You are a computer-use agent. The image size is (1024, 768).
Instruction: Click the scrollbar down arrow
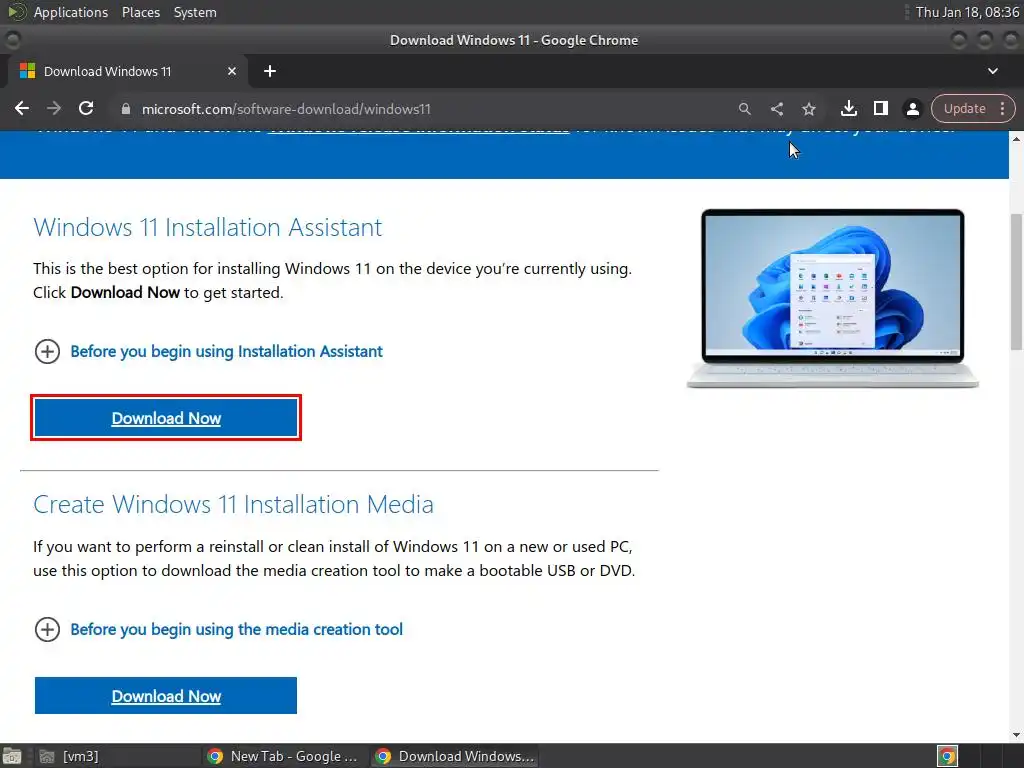[x=1017, y=735]
